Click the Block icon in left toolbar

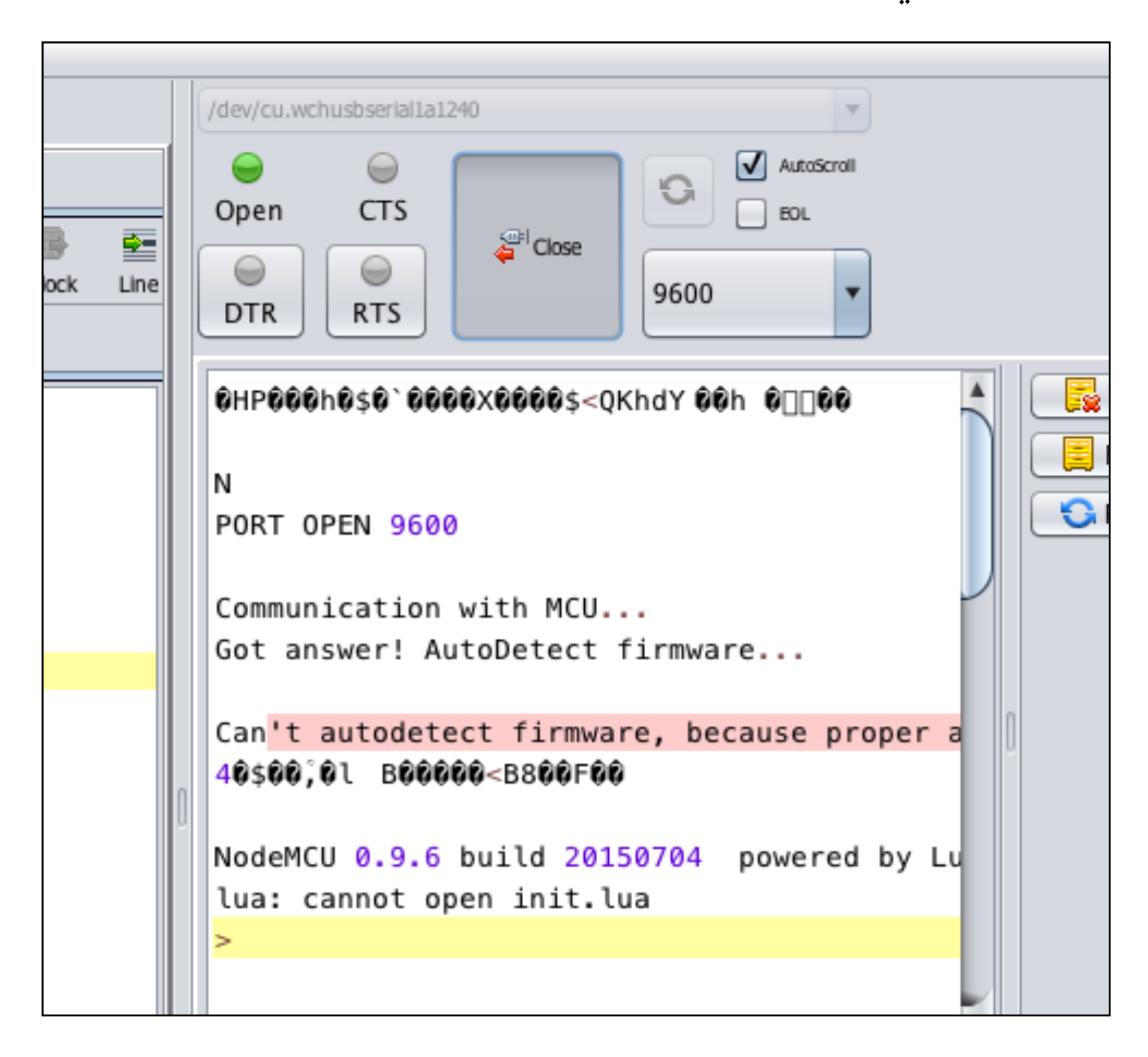55,245
